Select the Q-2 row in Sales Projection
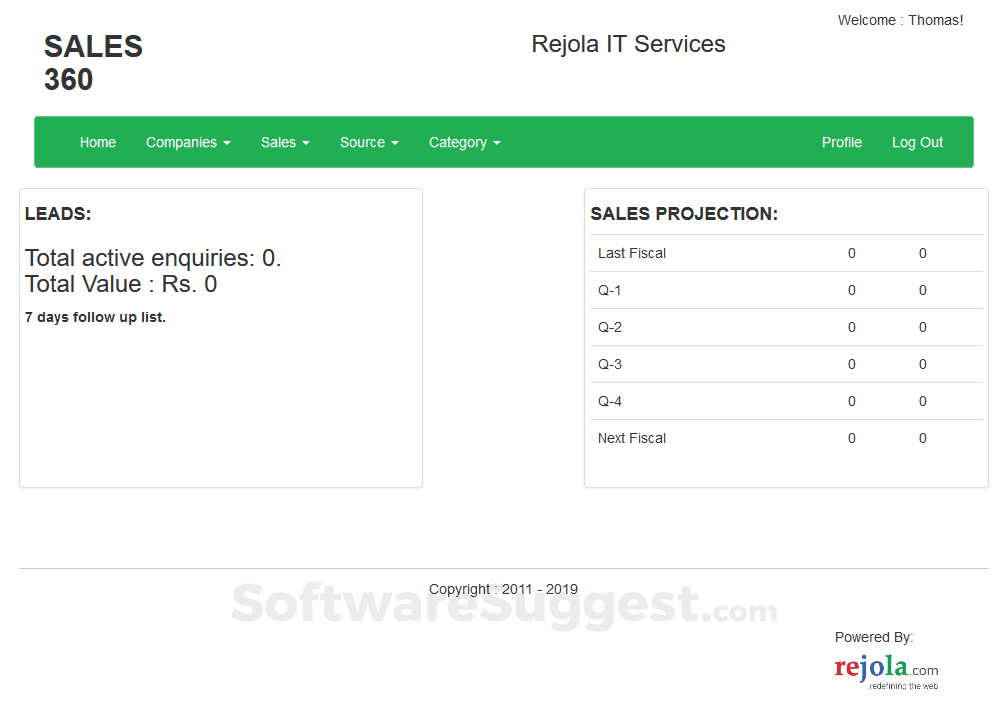 click(x=610, y=327)
